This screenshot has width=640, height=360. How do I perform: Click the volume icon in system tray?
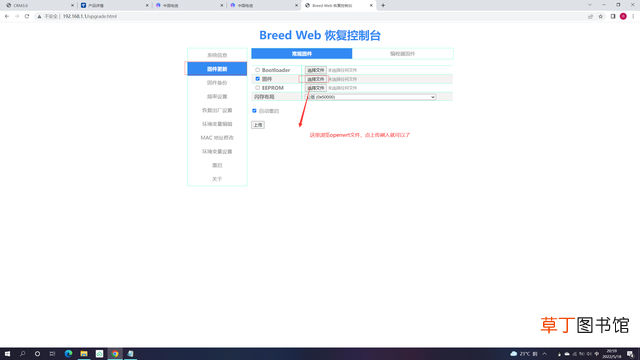pos(589,354)
